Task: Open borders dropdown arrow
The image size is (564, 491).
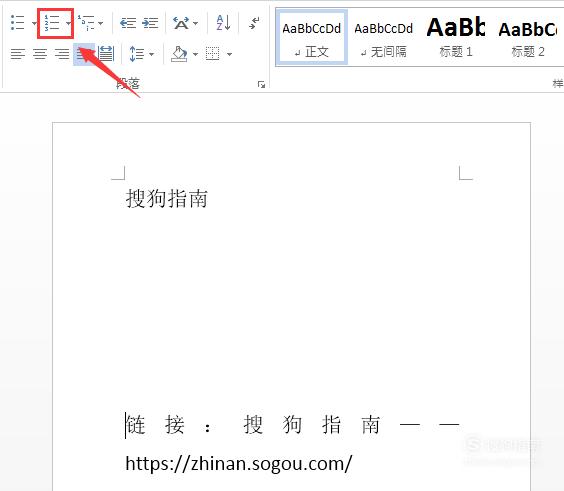Action: (229, 54)
